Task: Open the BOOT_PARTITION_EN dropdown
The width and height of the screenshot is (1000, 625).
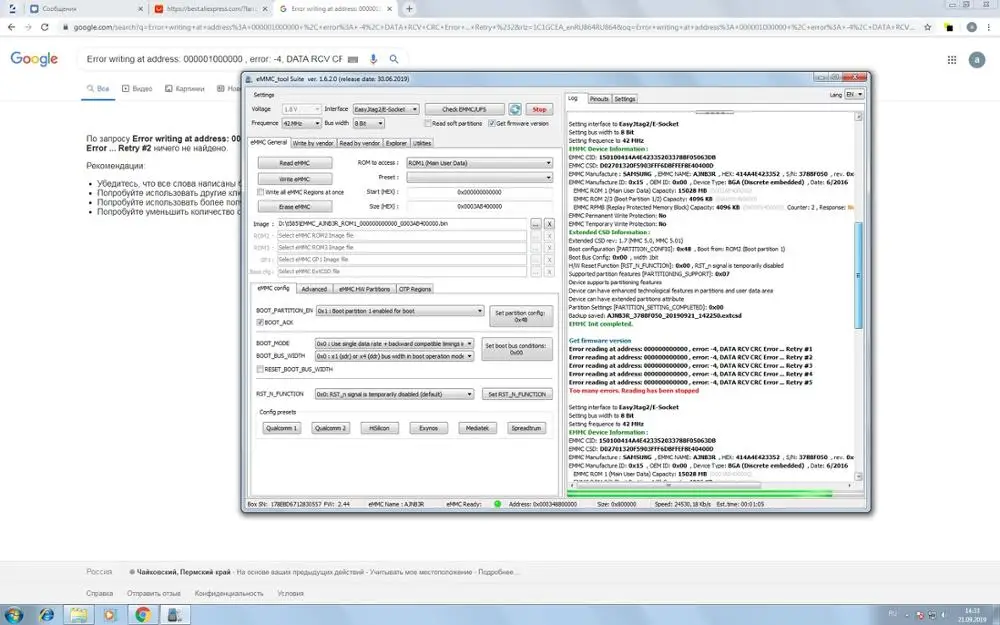Action: pyautogui.click(x=399, y=311)
